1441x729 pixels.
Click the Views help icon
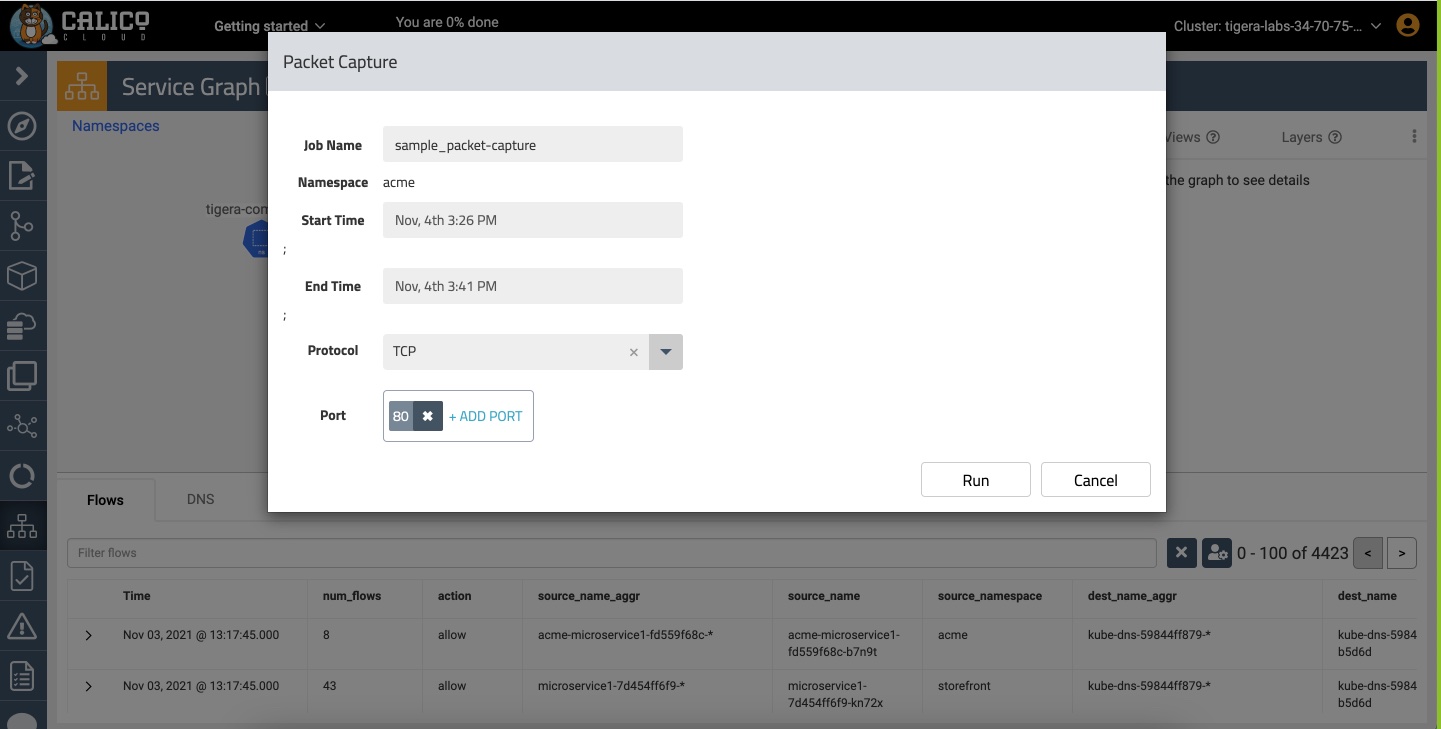(1213, 137)
